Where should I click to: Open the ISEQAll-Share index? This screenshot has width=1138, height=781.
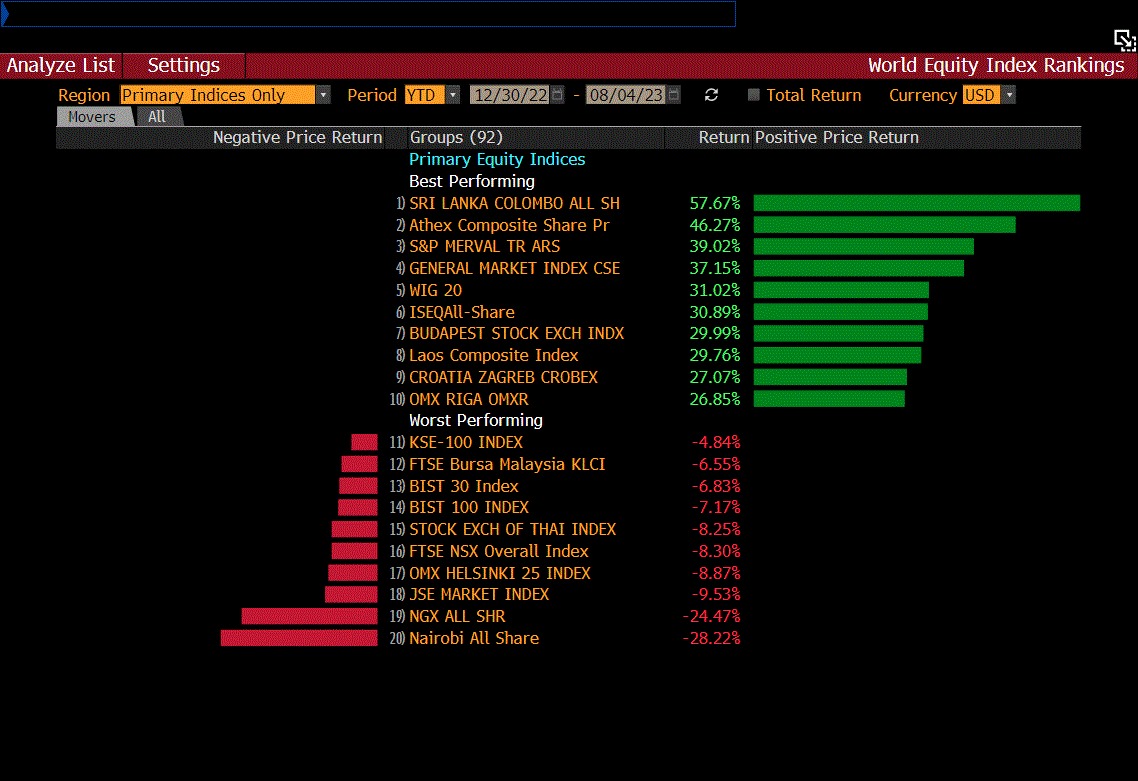click(462, 312)
